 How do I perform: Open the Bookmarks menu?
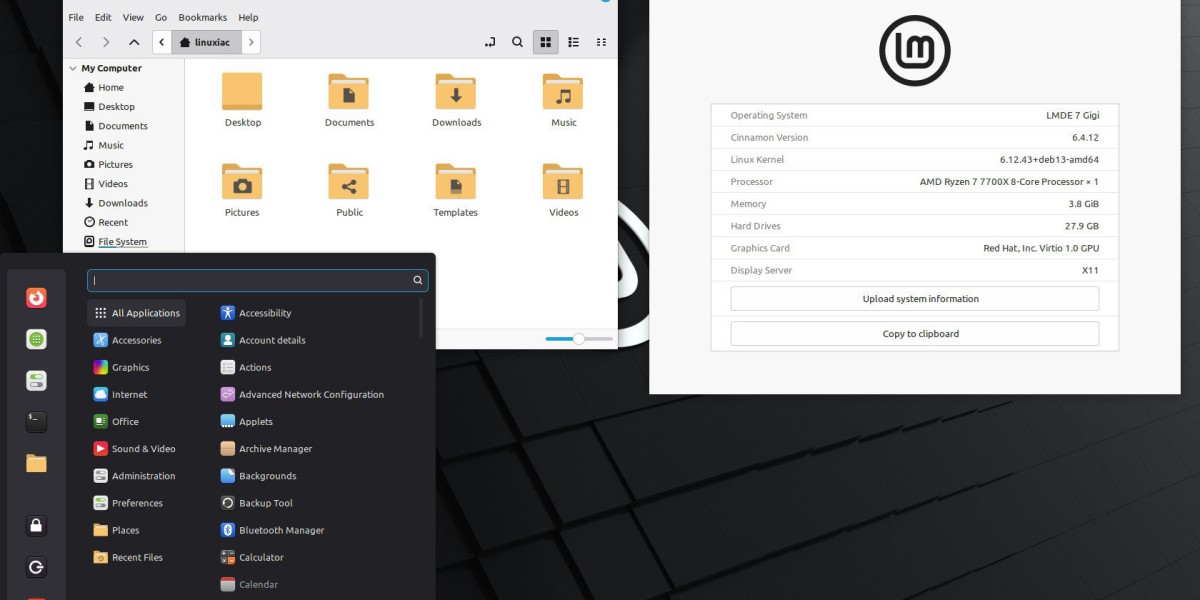tap(203, 17)
